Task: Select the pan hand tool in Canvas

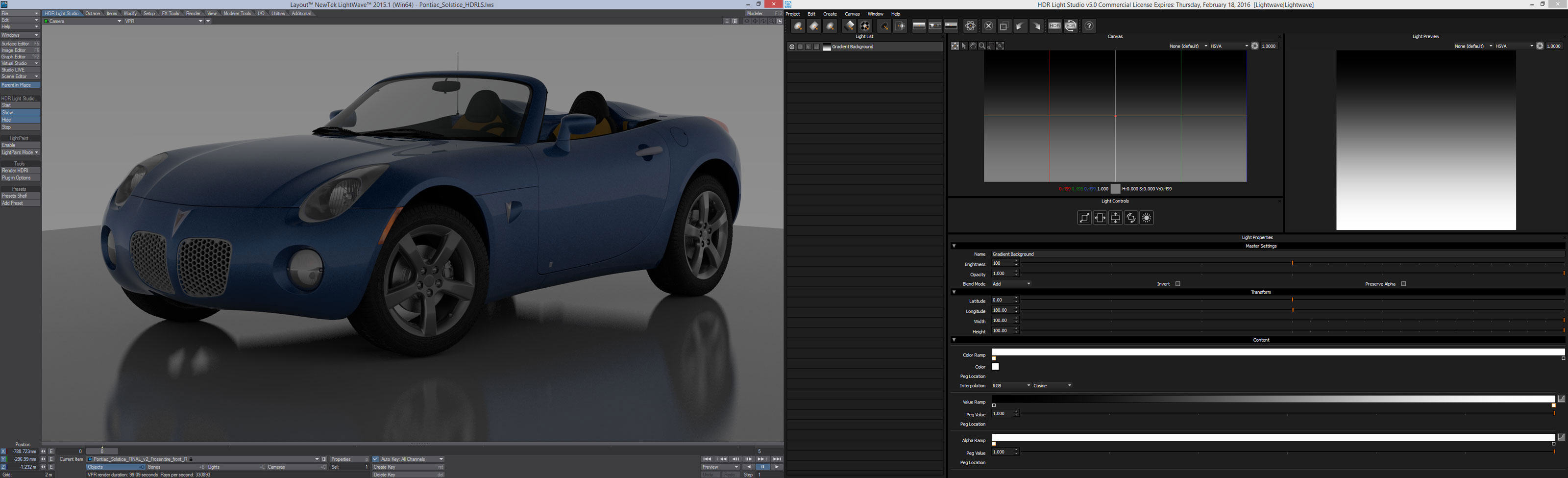Action: tap(973, 46)
